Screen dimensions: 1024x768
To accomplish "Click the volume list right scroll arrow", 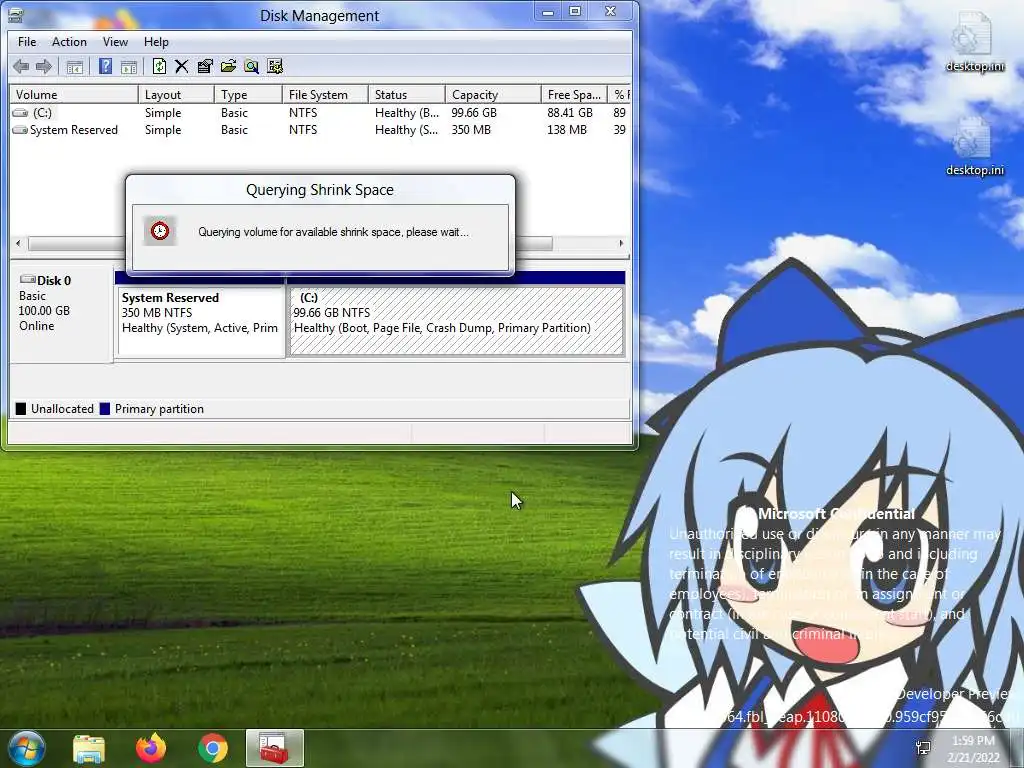I will point(621,244).
